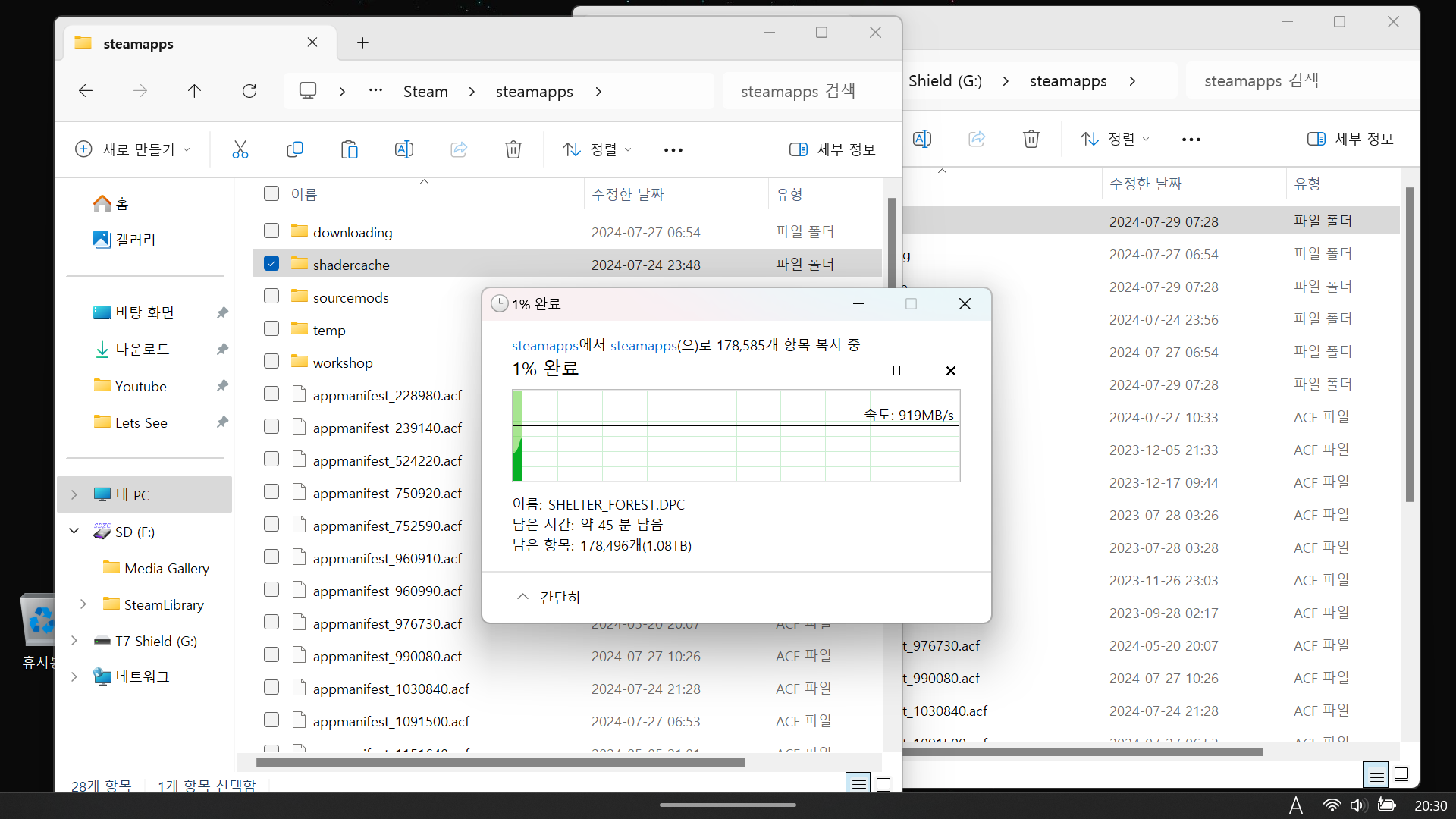Pause the file copy operation

(896, 370)
